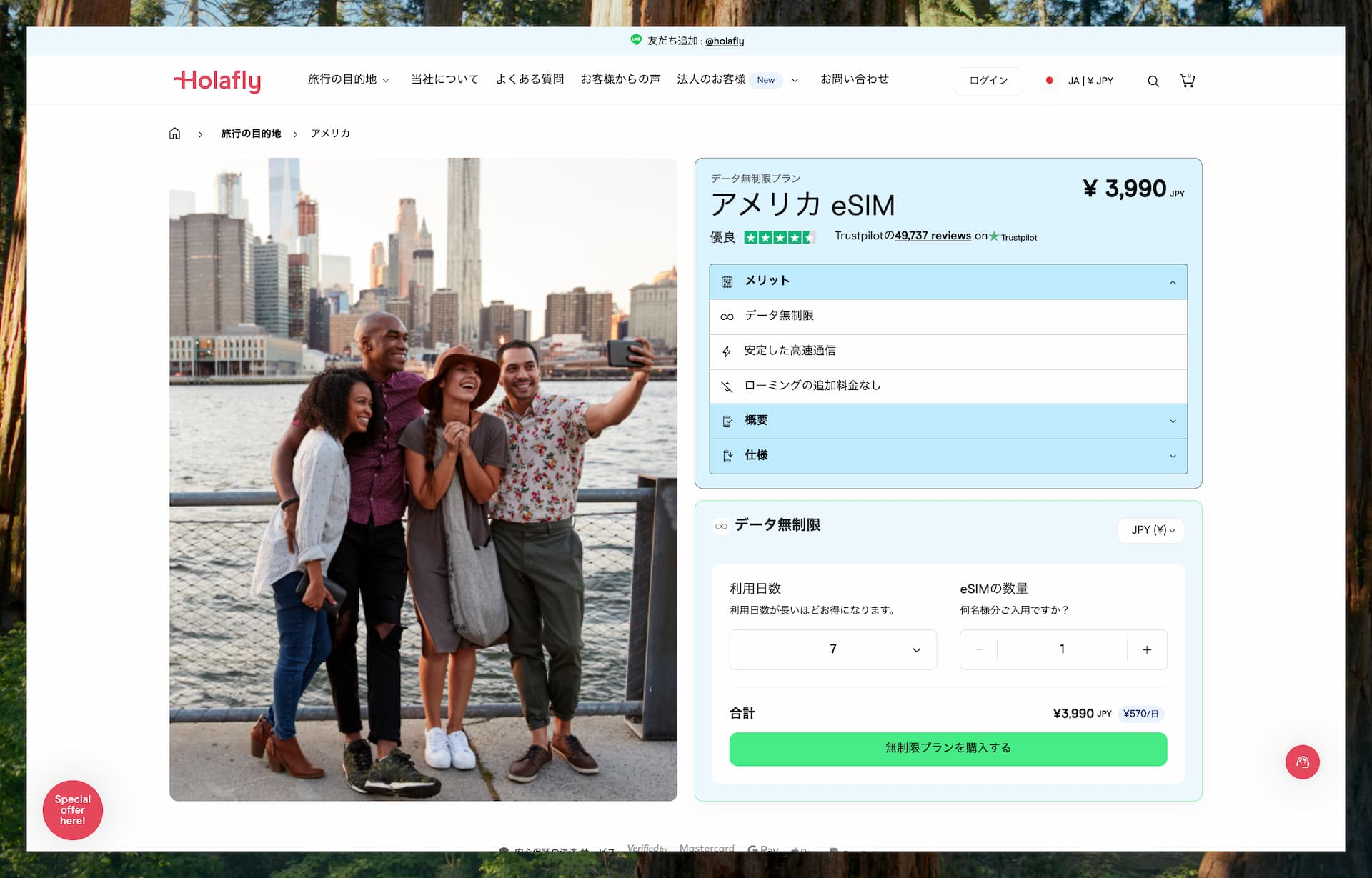Open the shopping cart icon

pyautogui.click(x=1187, y=81)
